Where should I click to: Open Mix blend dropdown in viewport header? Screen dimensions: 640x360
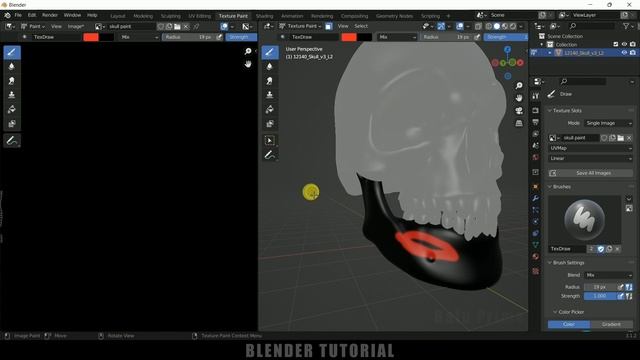[x=397, y=37]
